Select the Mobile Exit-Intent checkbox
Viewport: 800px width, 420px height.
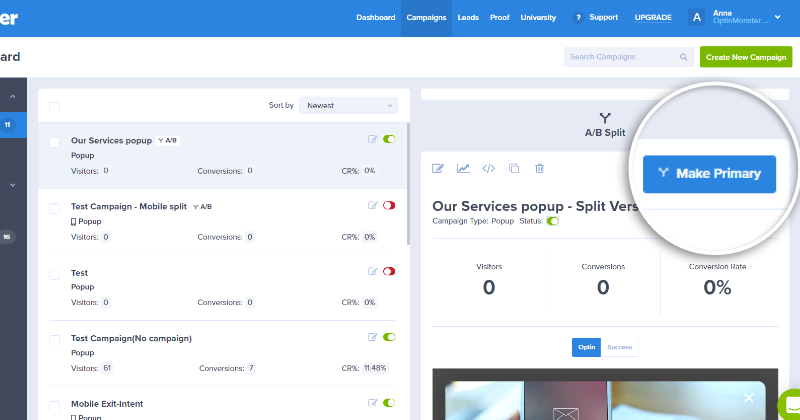click(54, 406)
